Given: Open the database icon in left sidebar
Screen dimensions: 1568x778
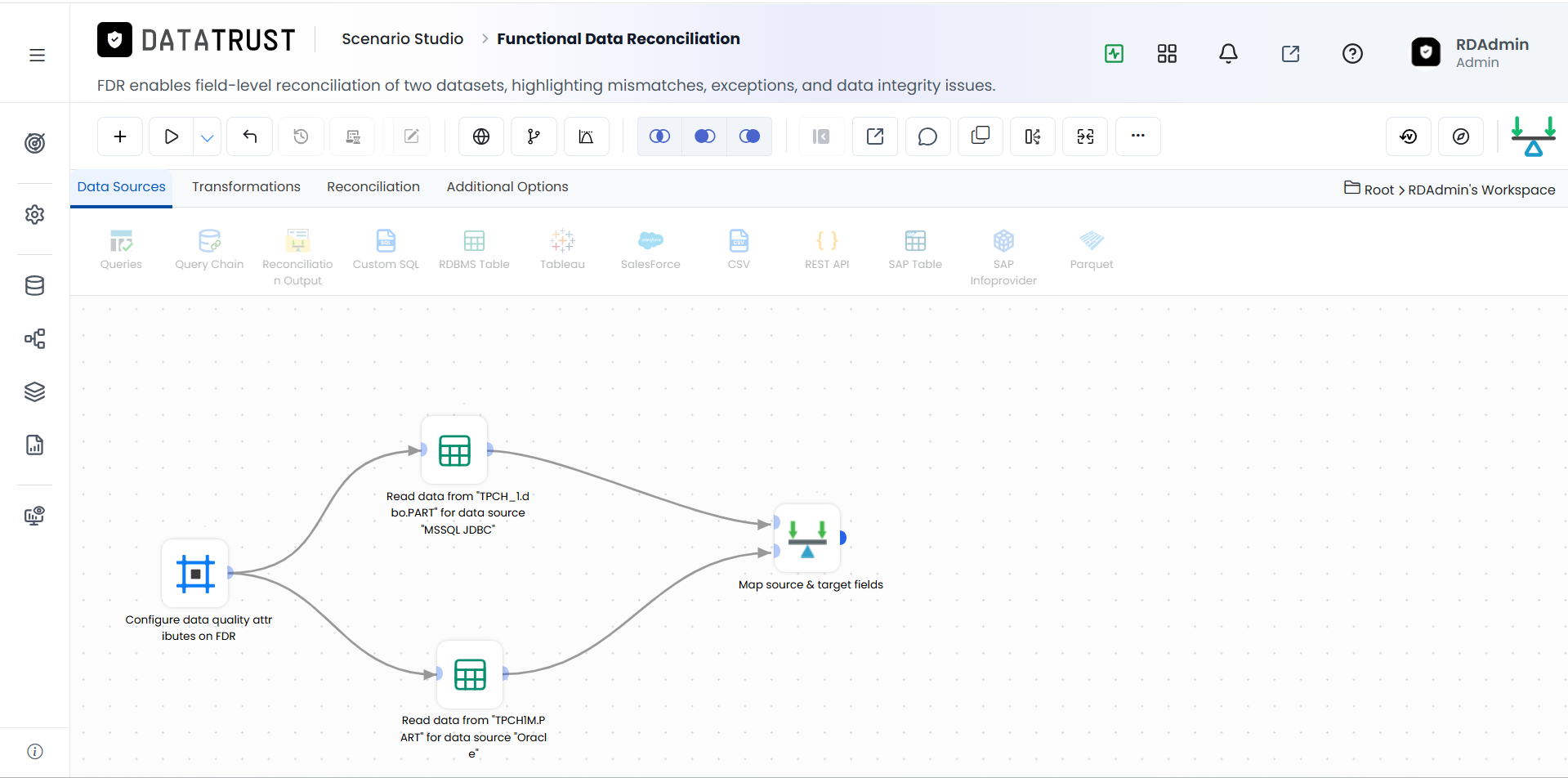Looking at the screenshot, I should [x=34, y=285].
